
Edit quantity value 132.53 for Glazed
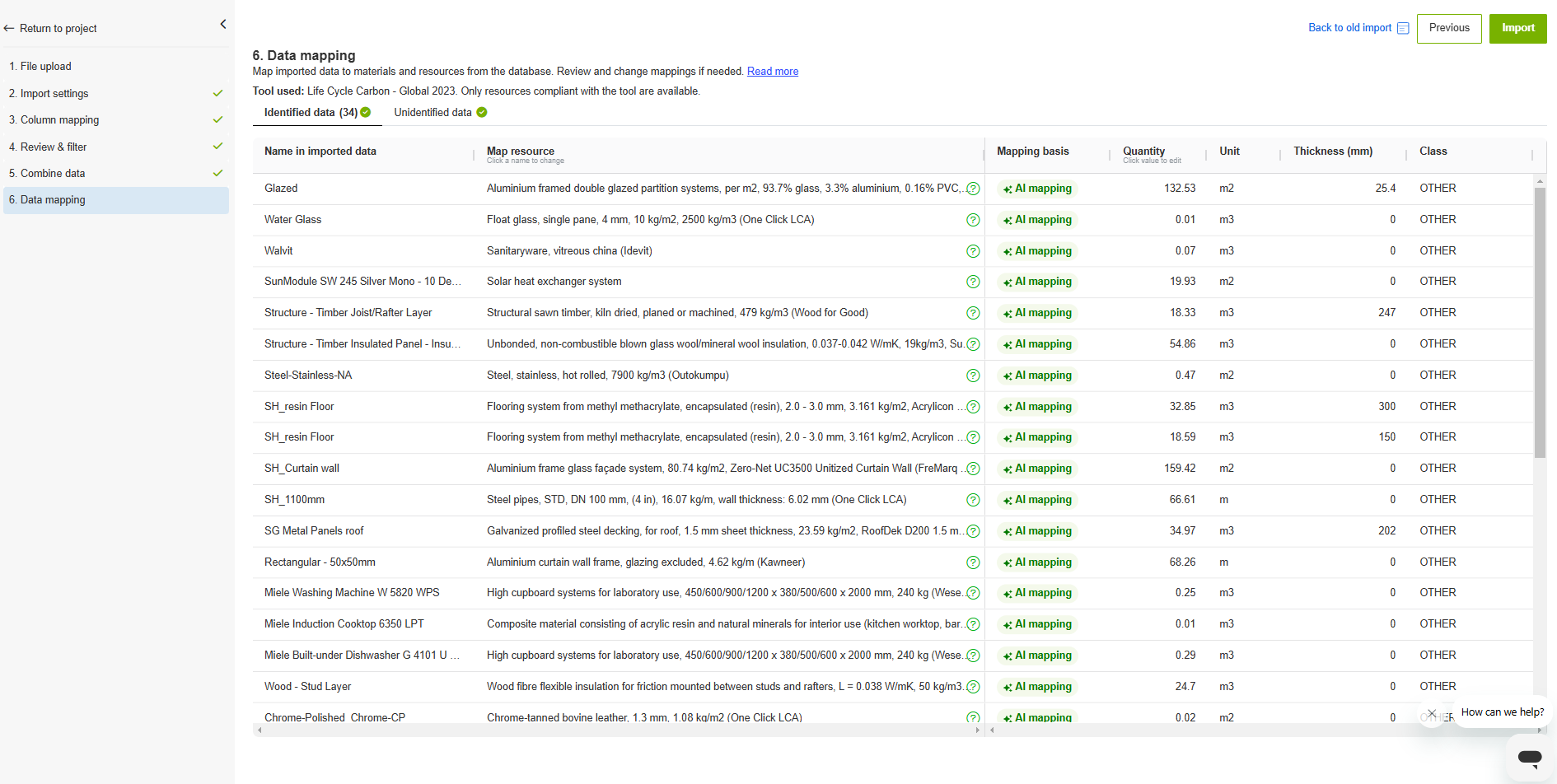tap(1179, 189)
